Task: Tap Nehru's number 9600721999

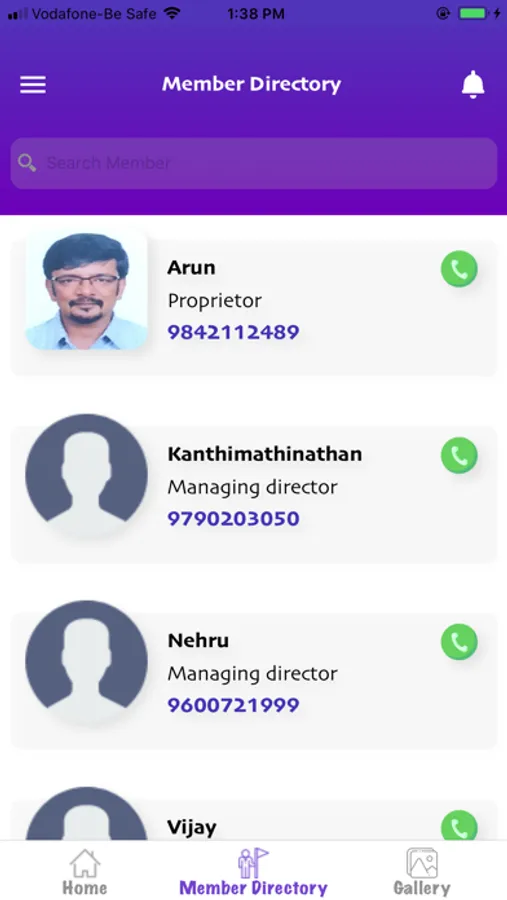Action: (x=233, y=705)
